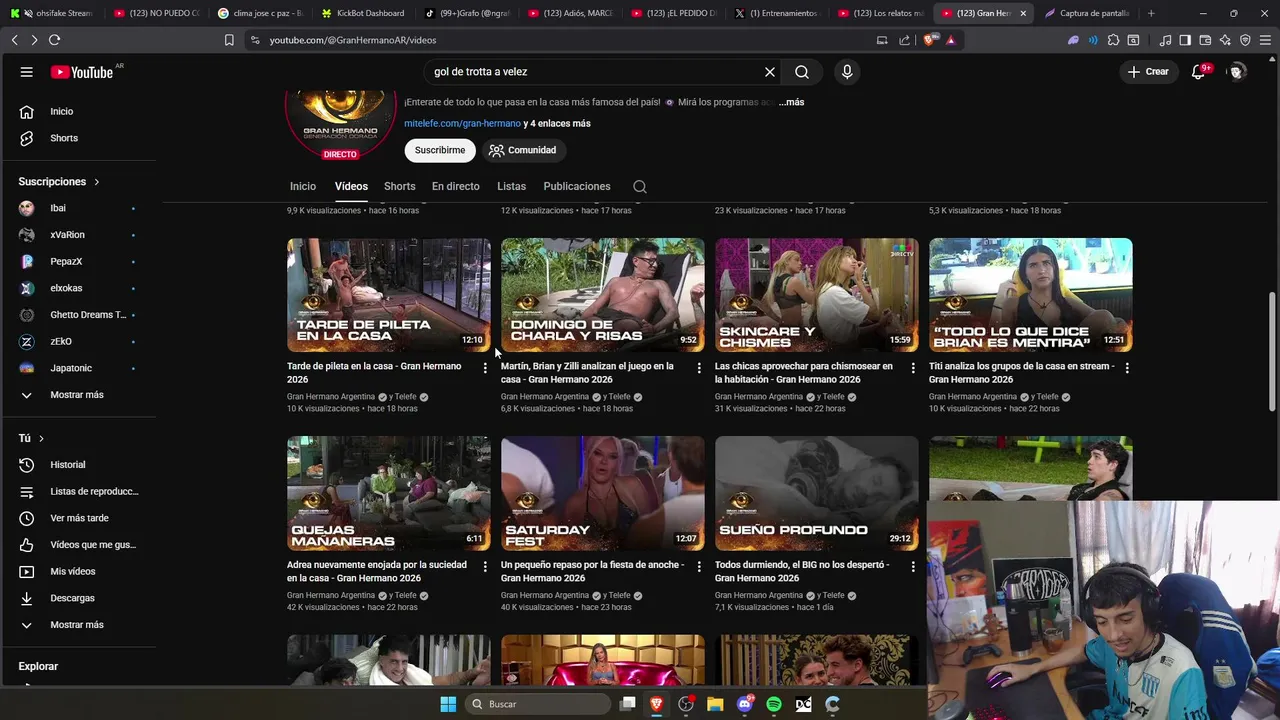This screenshot has height=720, width=1280.
Task: Search within channel using the magnifier icon
Action: pyautogui.click(x=640, y=187)
